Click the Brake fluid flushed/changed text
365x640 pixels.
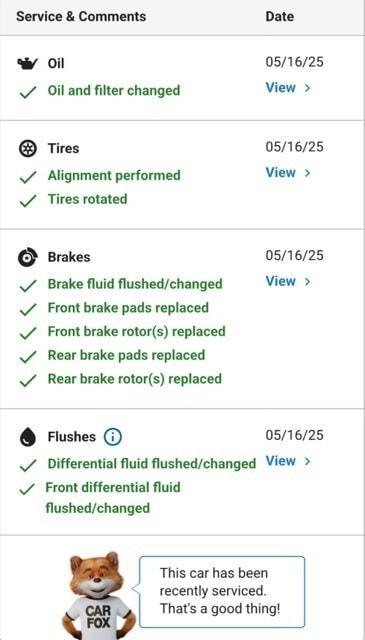coord(135,284)
